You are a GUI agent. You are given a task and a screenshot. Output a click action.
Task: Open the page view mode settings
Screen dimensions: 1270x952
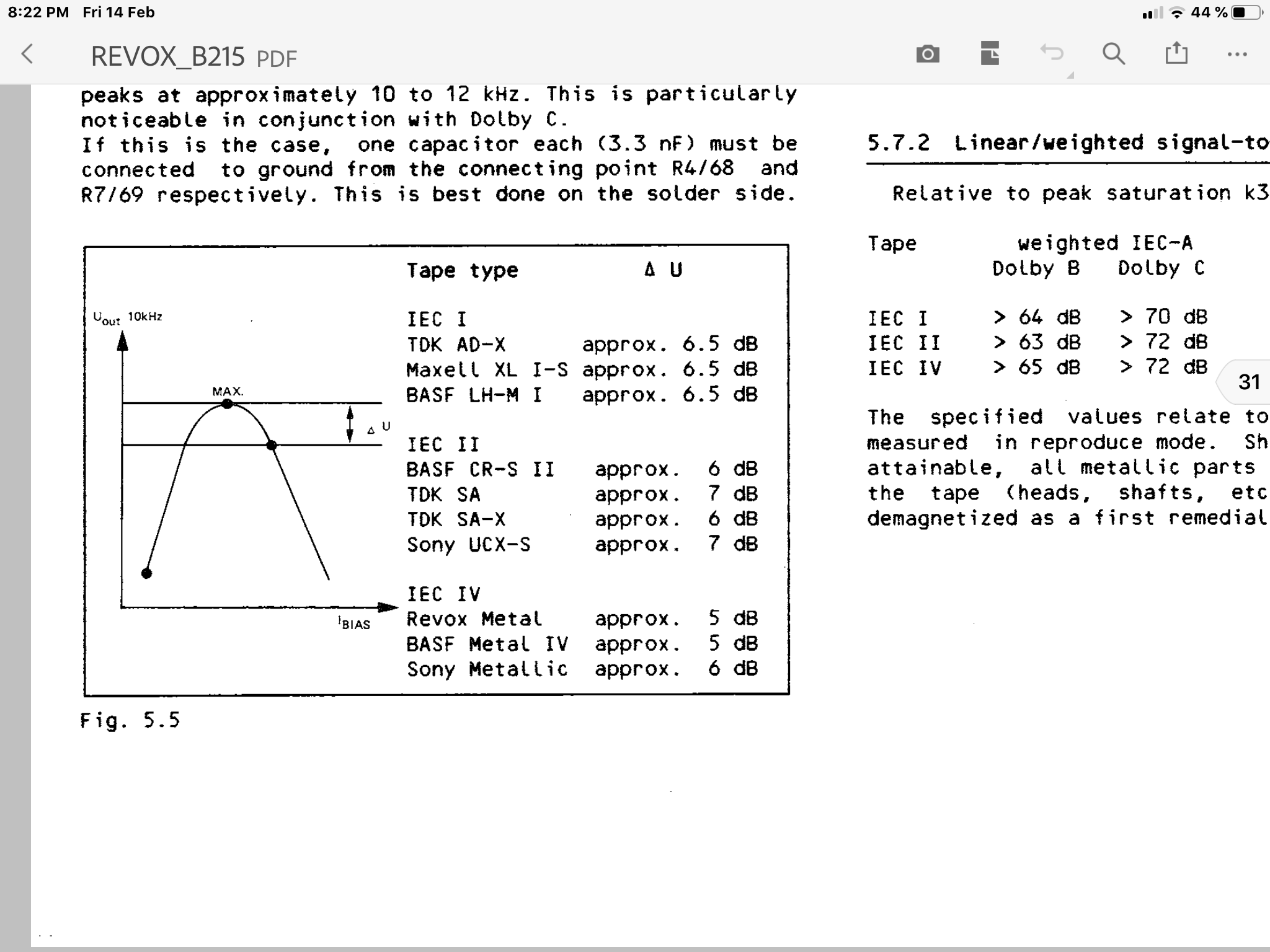(990, 54)
